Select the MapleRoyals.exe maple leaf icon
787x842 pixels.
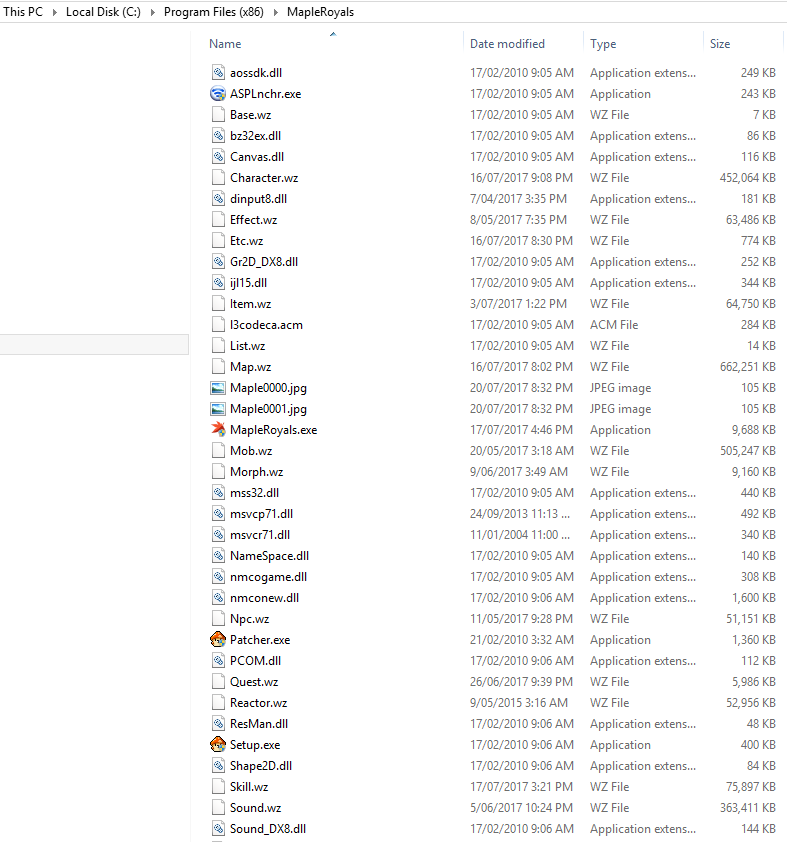point(218,430)
